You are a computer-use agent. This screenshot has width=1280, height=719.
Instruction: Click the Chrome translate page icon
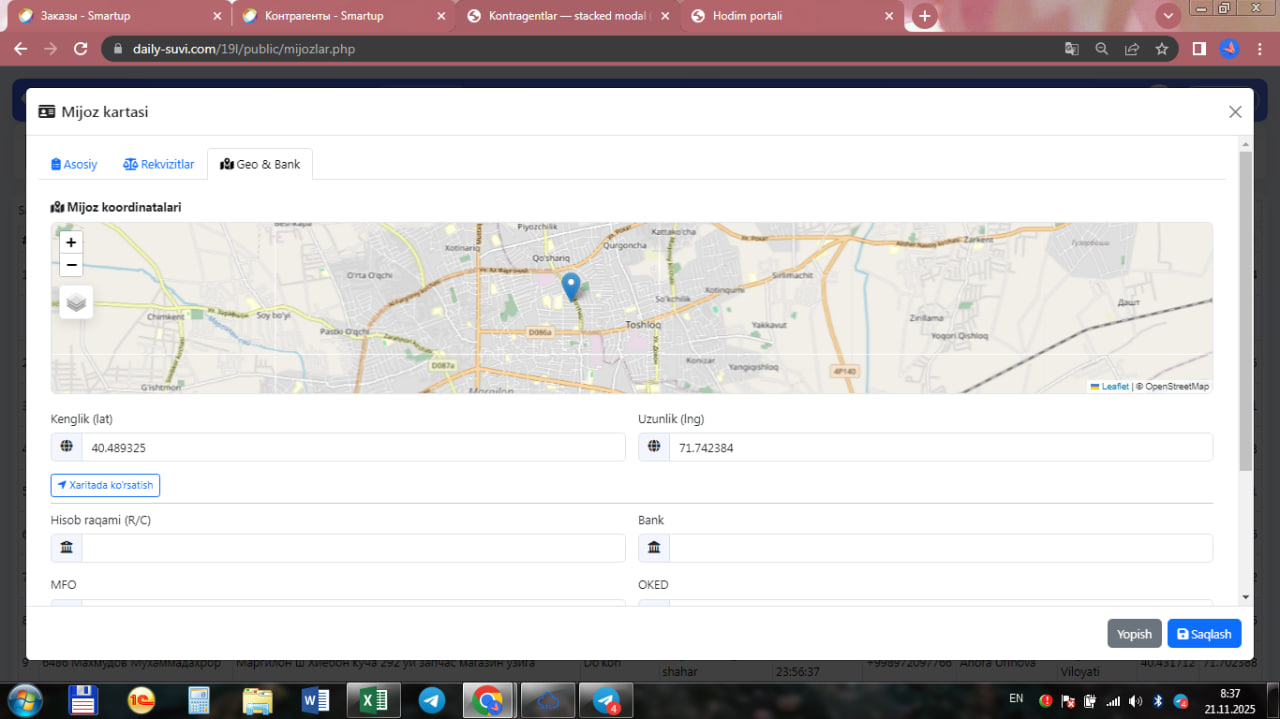coord(1071,49)
